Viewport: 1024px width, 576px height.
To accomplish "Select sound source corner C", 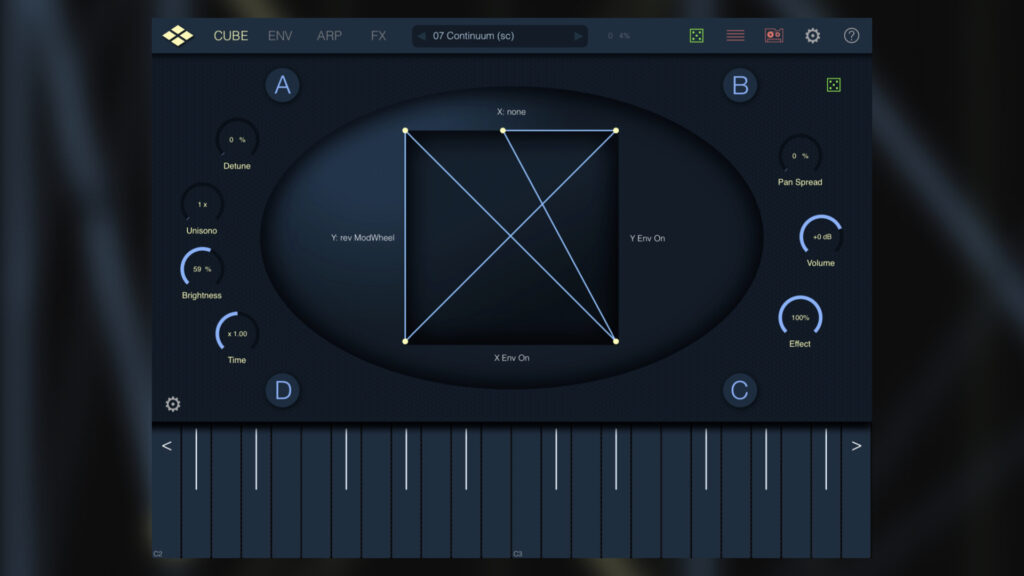I will (739, 390).
